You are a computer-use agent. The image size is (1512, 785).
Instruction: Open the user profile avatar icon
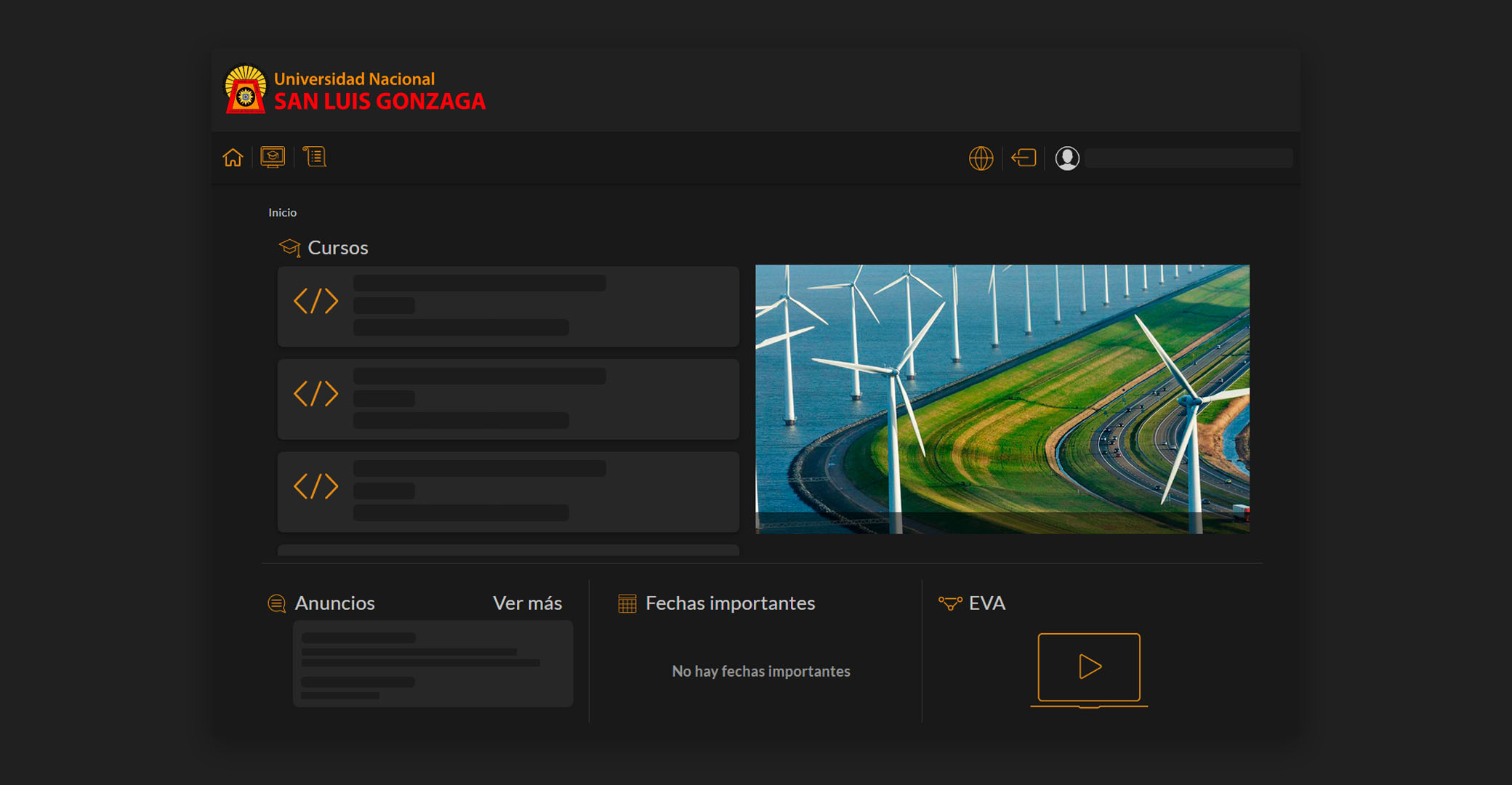click(x=1066, y=158)
